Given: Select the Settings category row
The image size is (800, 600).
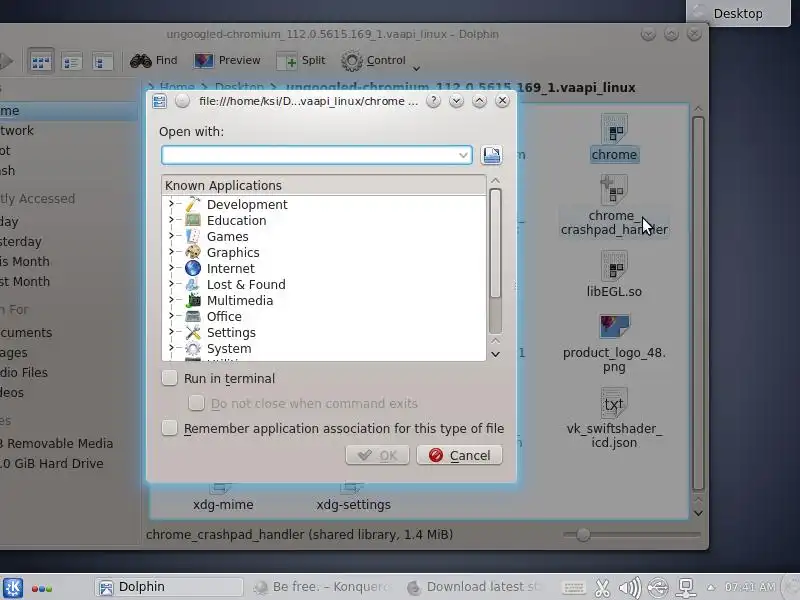Looking at the screenshot, I should (324, 332).
